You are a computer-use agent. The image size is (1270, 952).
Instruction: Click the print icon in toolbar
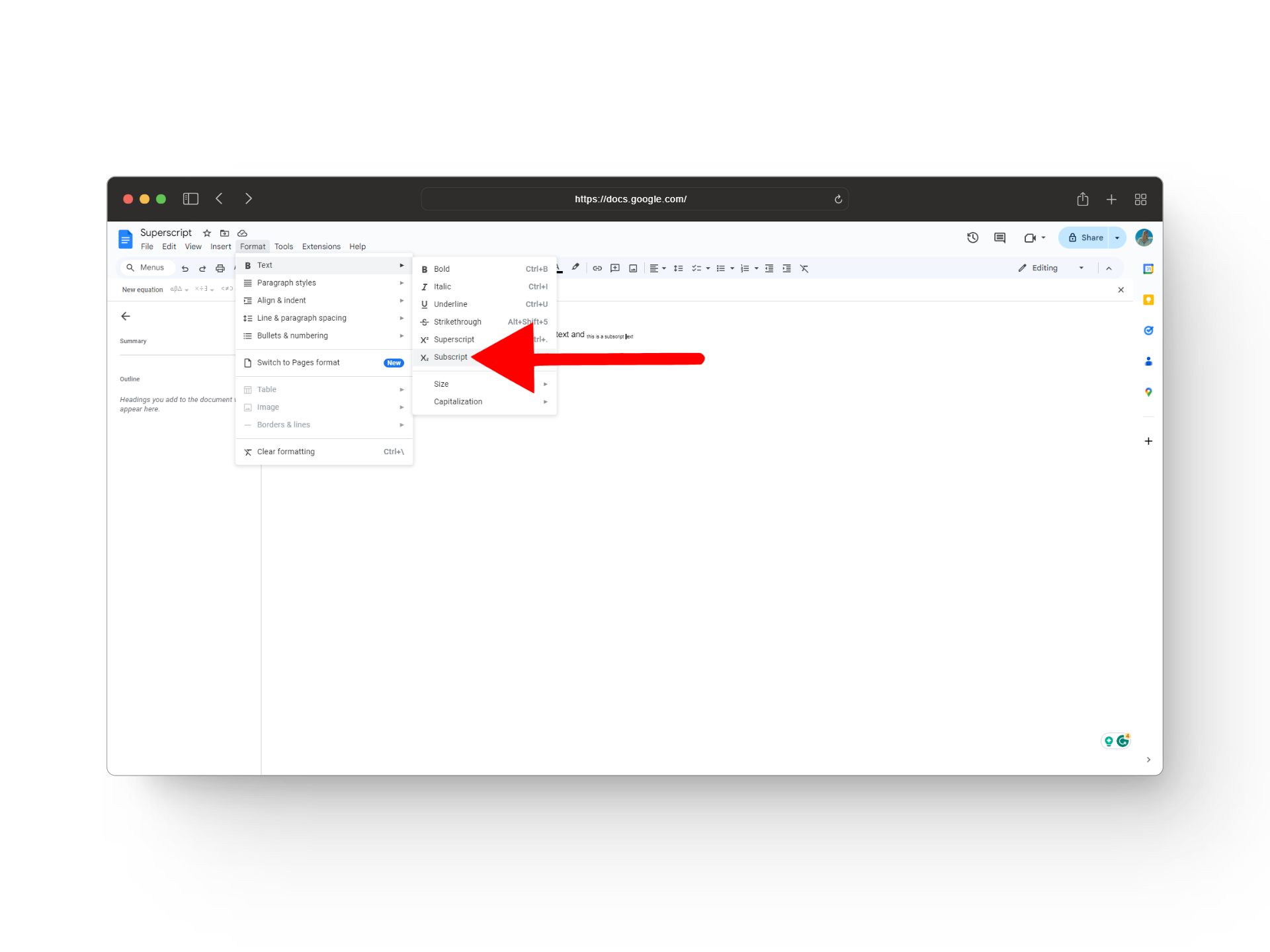[220, 268]
